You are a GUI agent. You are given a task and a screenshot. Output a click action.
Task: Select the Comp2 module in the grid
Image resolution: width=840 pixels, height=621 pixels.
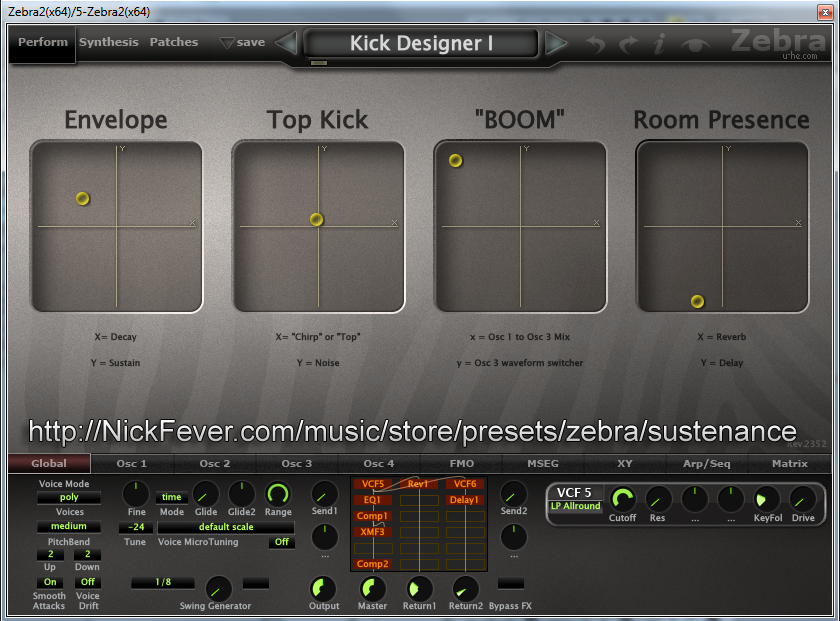[373, 564]
